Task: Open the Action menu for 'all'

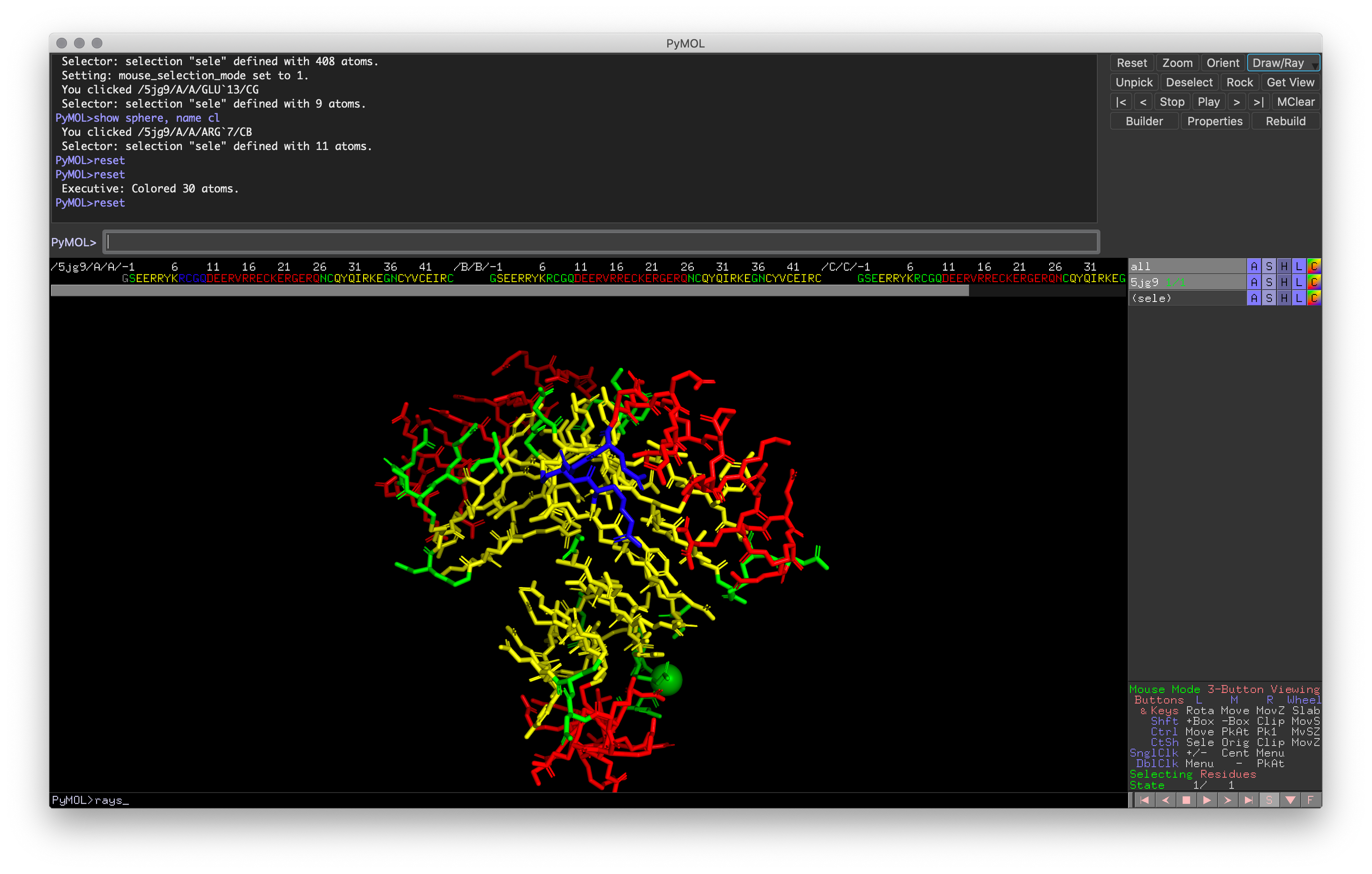Action: (x=1254, y=266)
